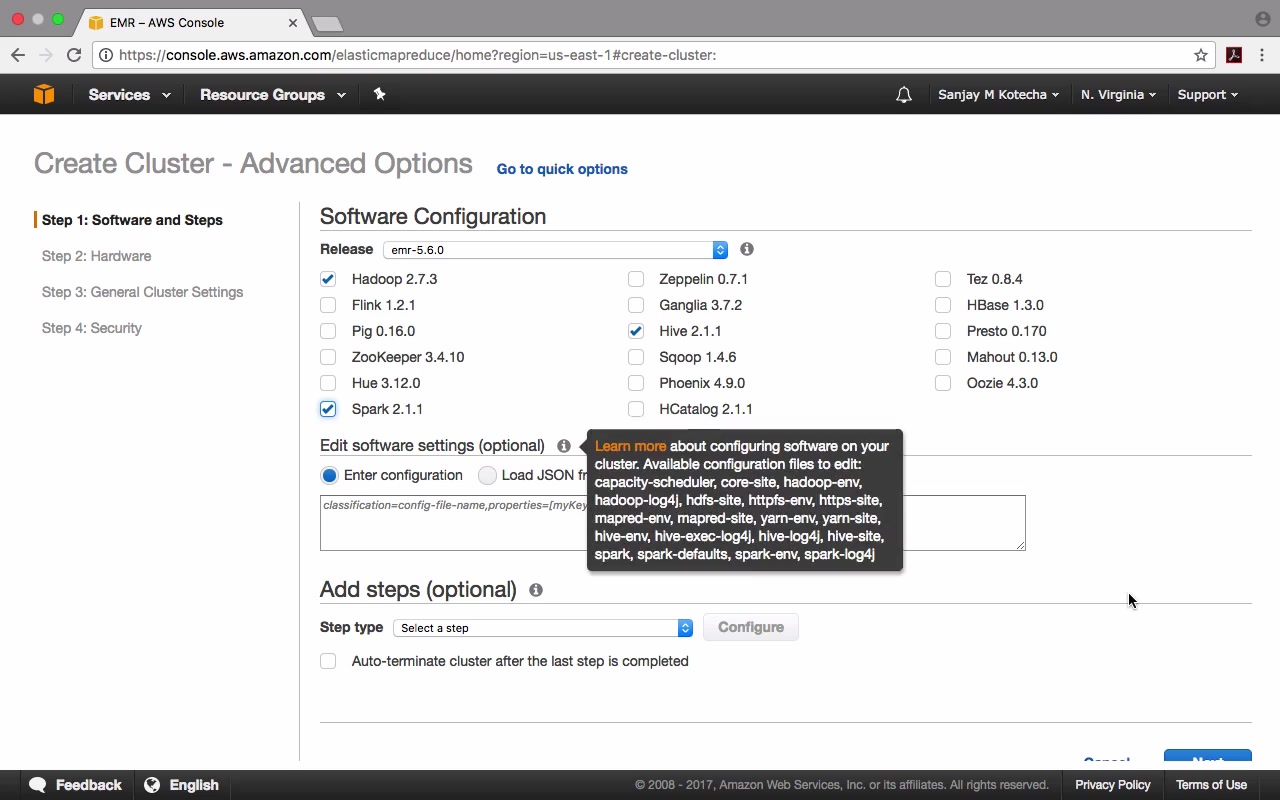Image resolution: width=1280 pixels, height=800 pixels.
Task: Select the Enter configuration radio button
Action: [x=329, y=475]
